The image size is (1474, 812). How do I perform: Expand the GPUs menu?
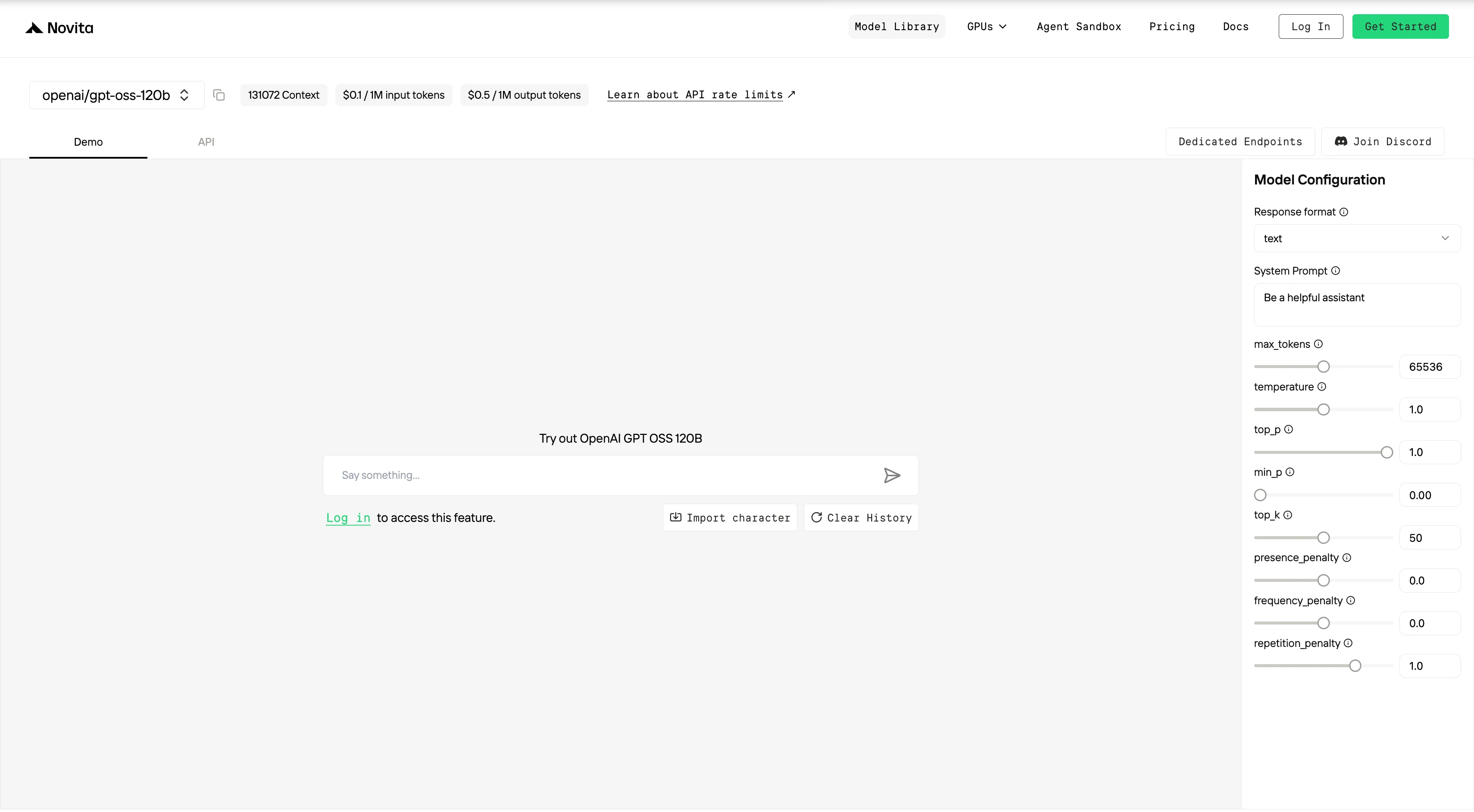tap(987, 27)
